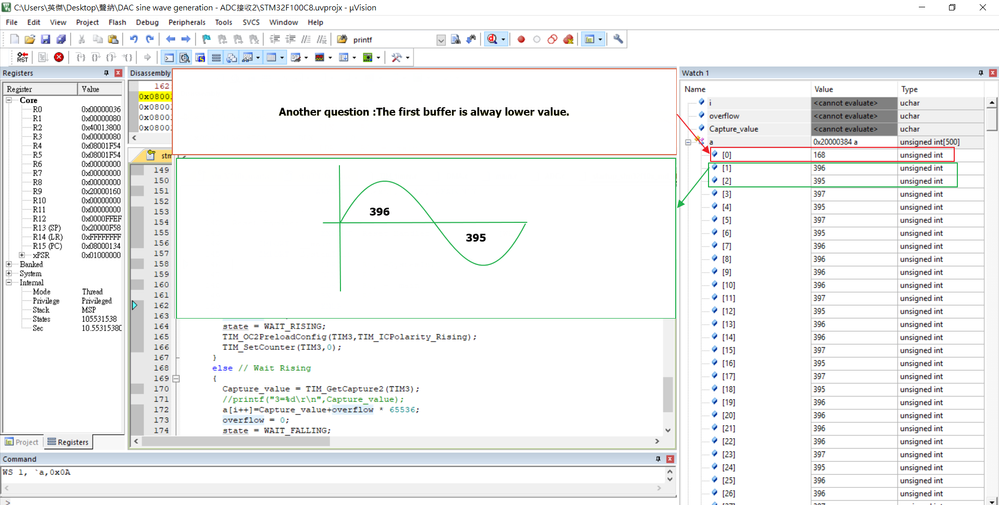Expand the Banked register group
Screen dimensions: 999x505
tap(9, 264)
